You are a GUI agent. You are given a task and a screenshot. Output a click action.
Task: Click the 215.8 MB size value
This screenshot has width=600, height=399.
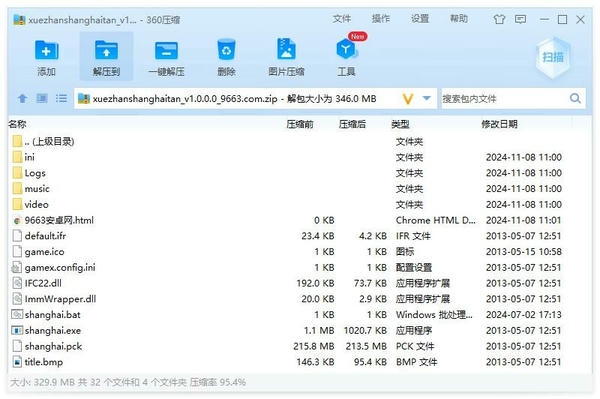click(x=314, y=346)
